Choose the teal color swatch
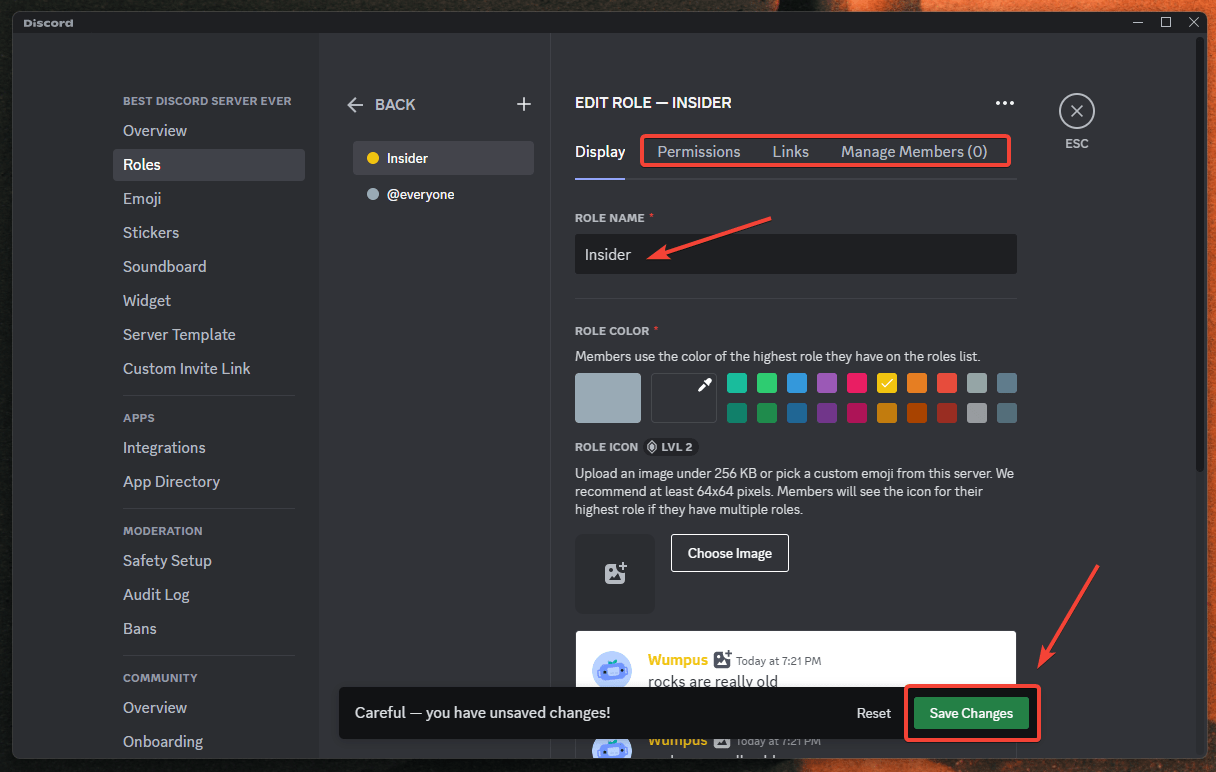 (737, 383)
